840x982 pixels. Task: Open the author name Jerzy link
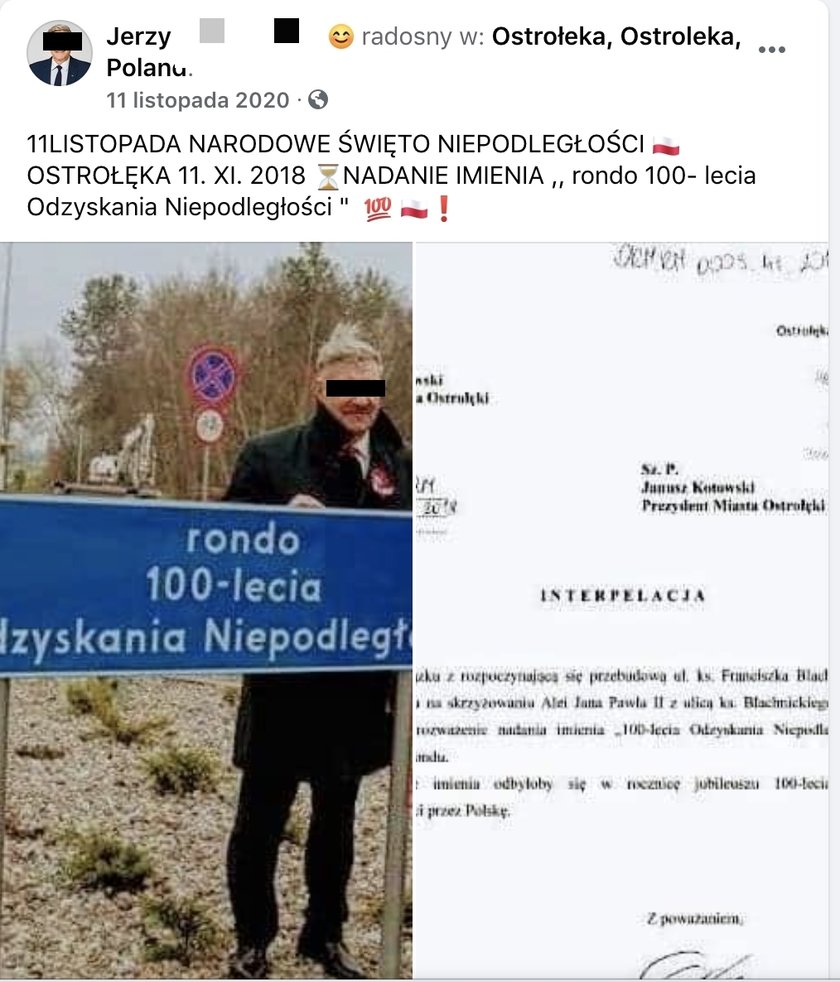point(138,37)
